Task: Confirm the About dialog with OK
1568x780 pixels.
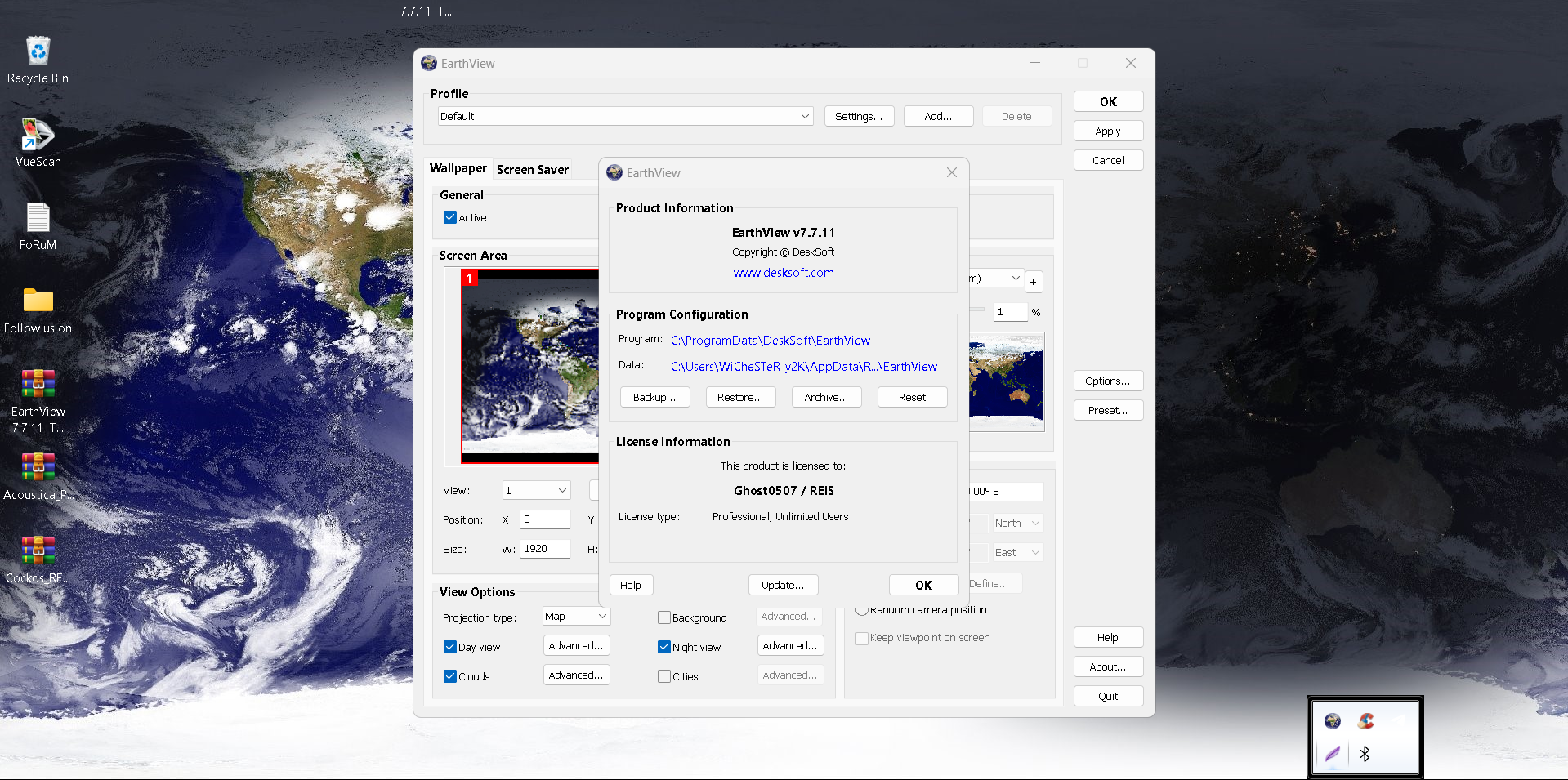Action: (923, 585)
